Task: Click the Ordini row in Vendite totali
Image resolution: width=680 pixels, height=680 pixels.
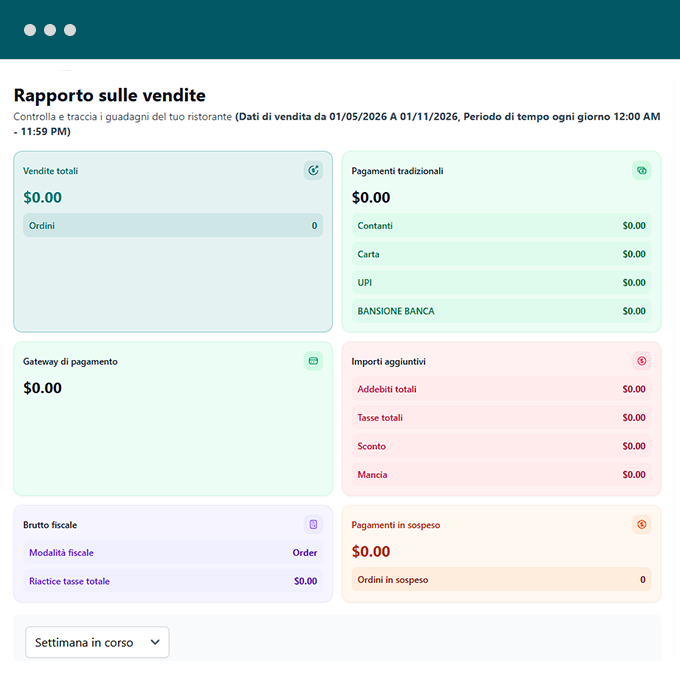Action: click(x=172, y=226)
